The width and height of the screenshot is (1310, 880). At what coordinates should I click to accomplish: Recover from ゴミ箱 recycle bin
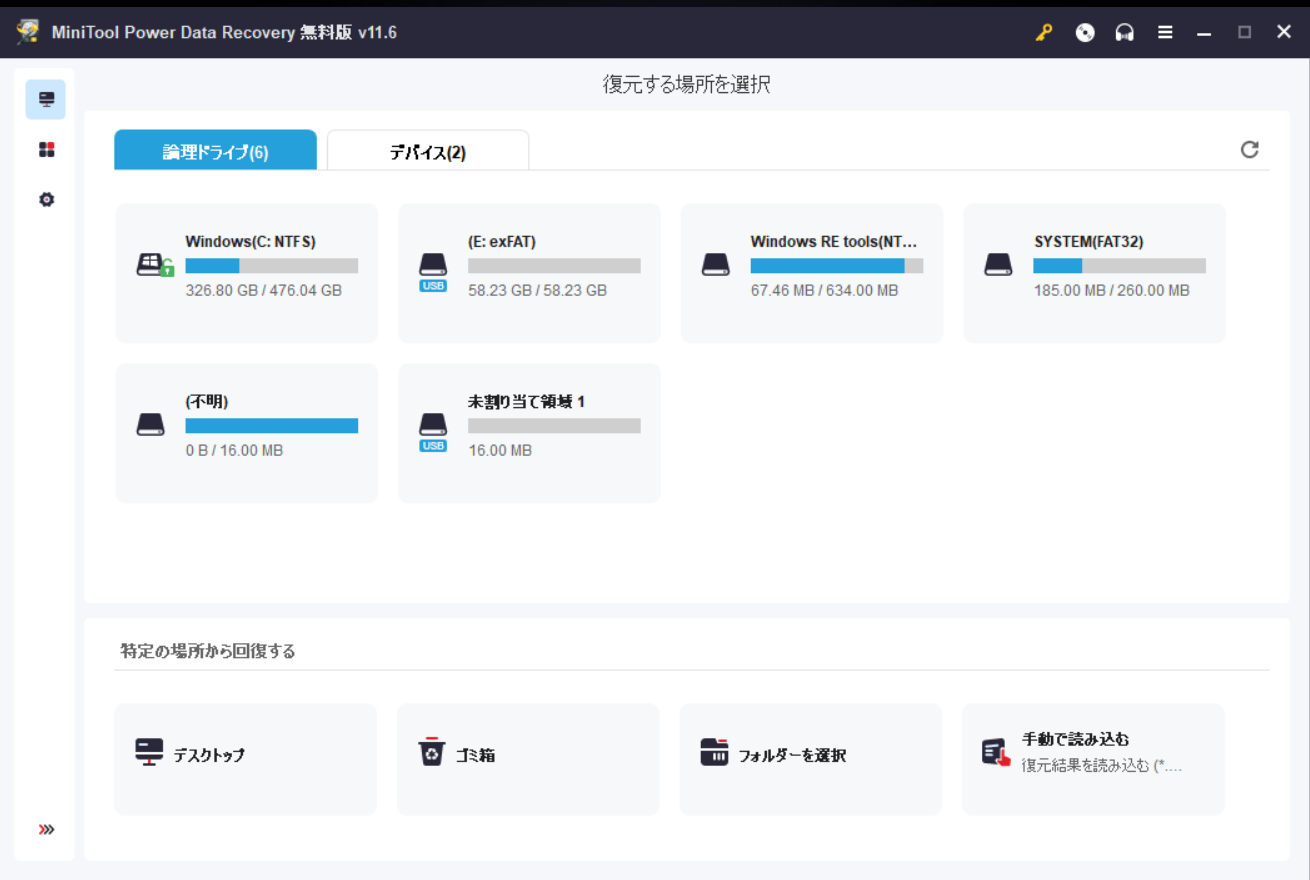[x=528, y=759]
